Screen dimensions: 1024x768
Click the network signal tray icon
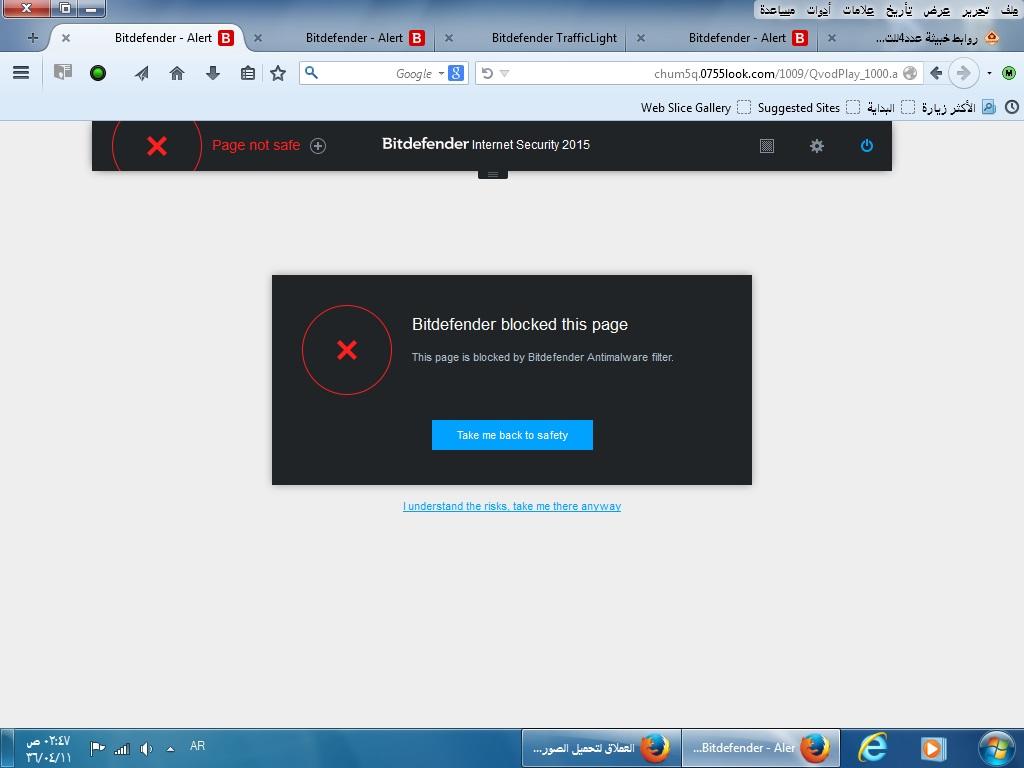pos(121,748)
